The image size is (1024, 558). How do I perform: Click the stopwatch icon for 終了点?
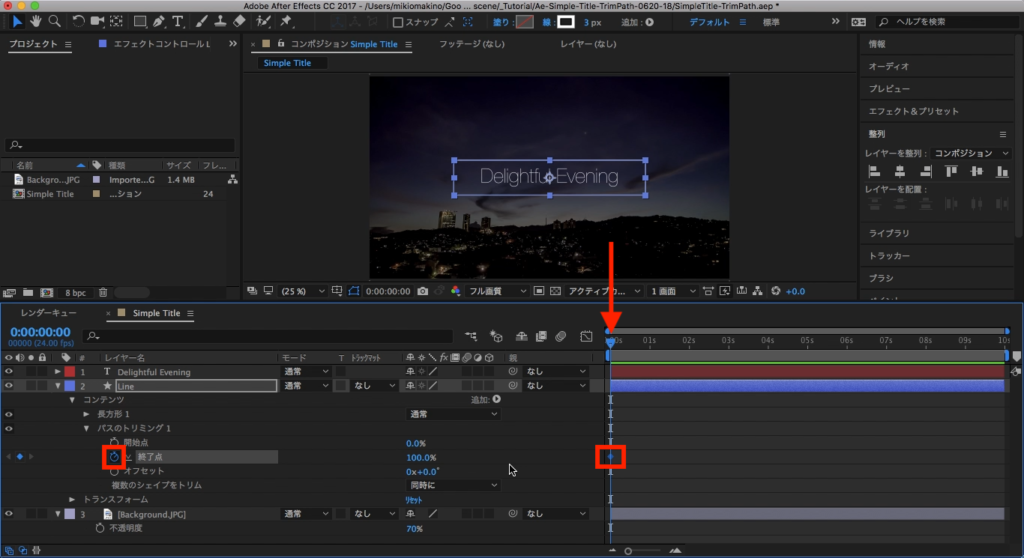114,457
